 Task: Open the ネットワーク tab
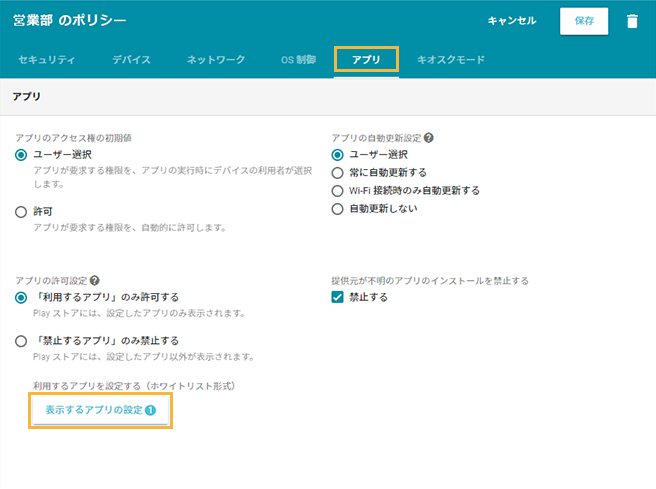(x=215, y=60)
